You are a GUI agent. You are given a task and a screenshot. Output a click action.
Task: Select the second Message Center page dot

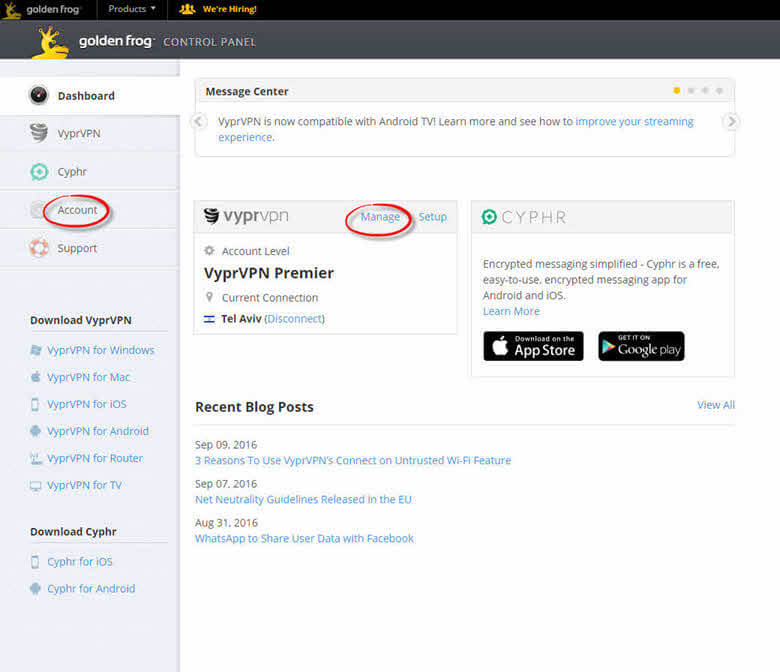click(691, 91)
